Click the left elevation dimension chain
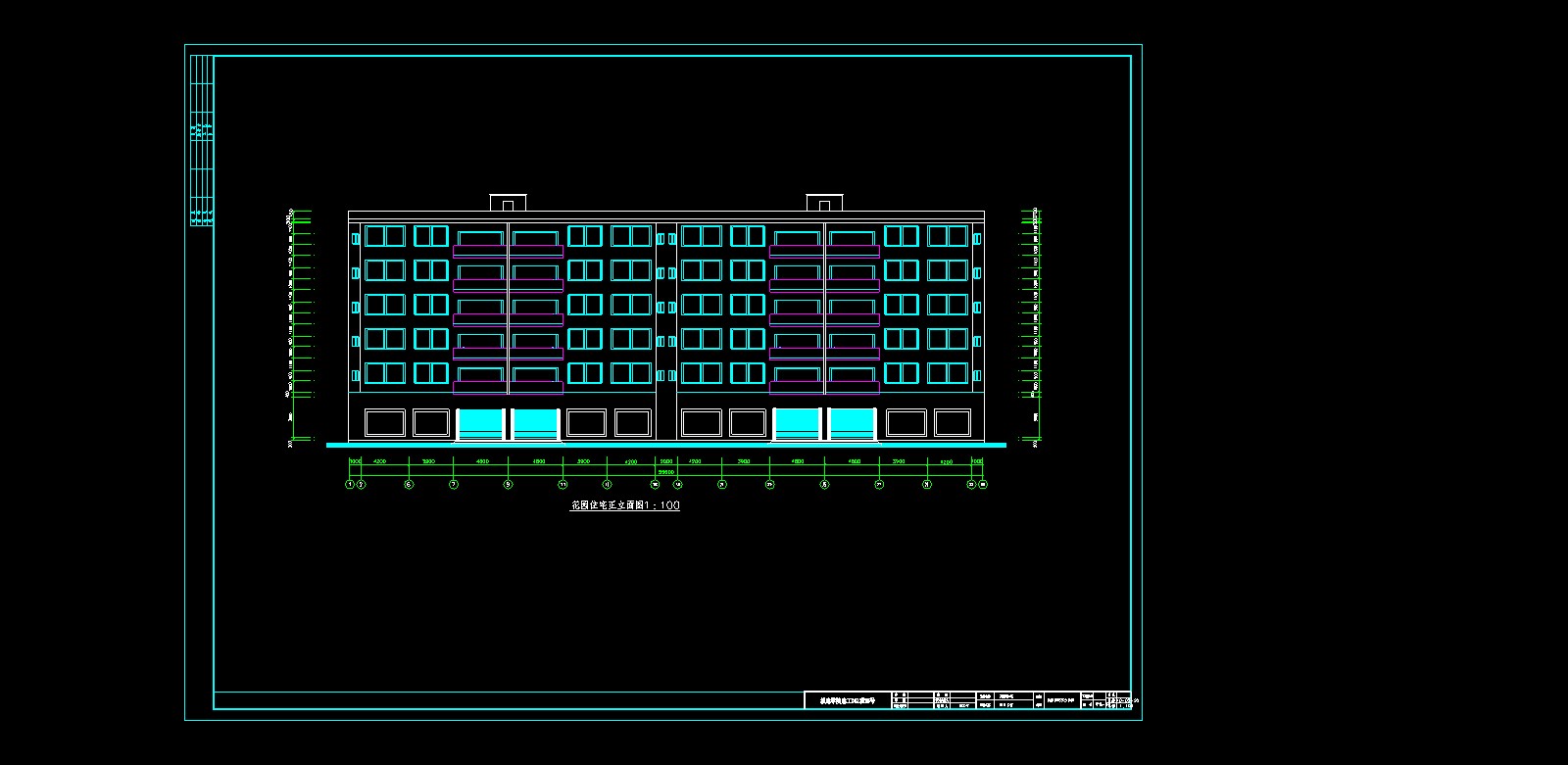This screenshot has height=765, width=1568. (300, 327)
